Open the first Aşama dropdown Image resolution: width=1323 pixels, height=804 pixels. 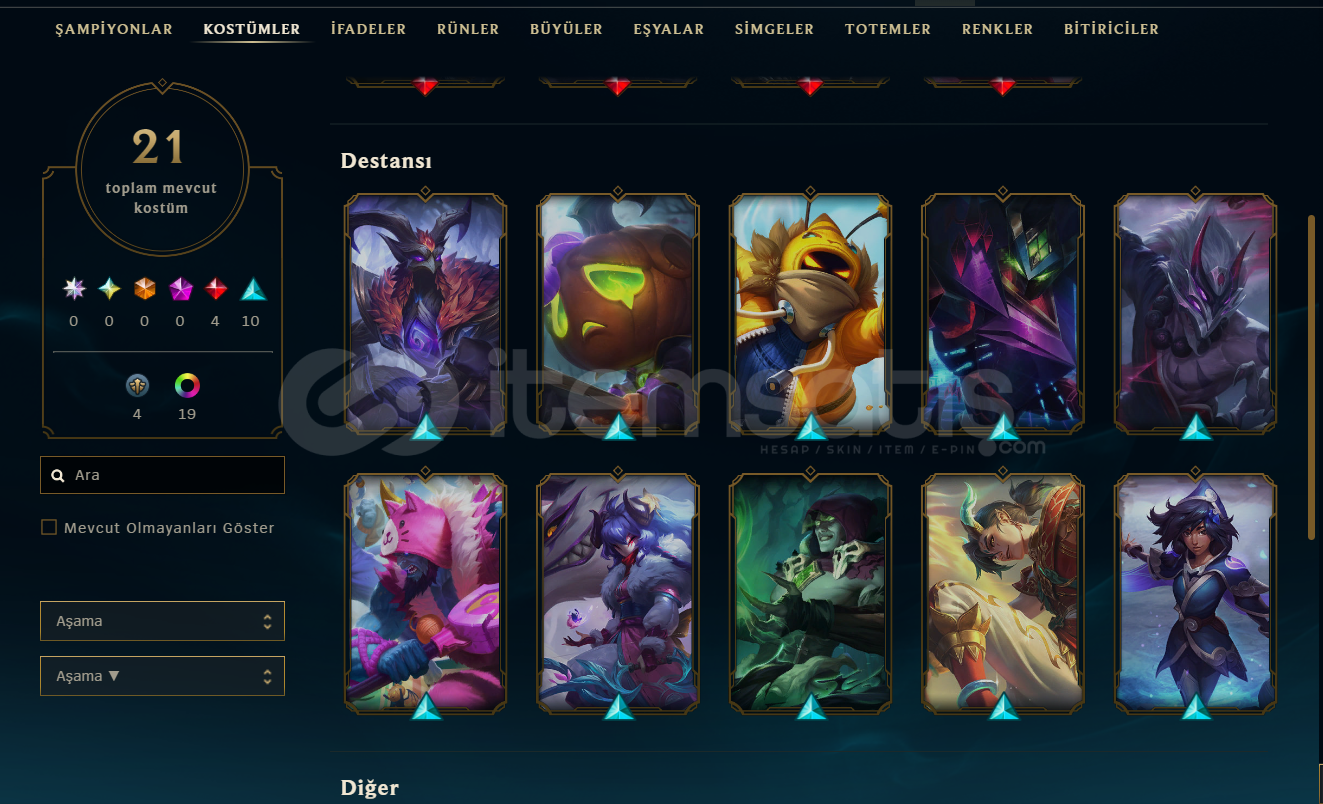point(162,621)
